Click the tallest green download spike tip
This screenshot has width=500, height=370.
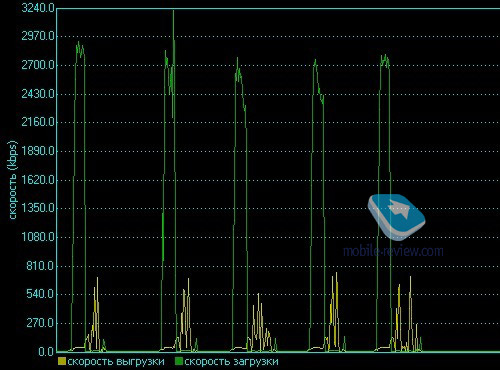point(173,11)
